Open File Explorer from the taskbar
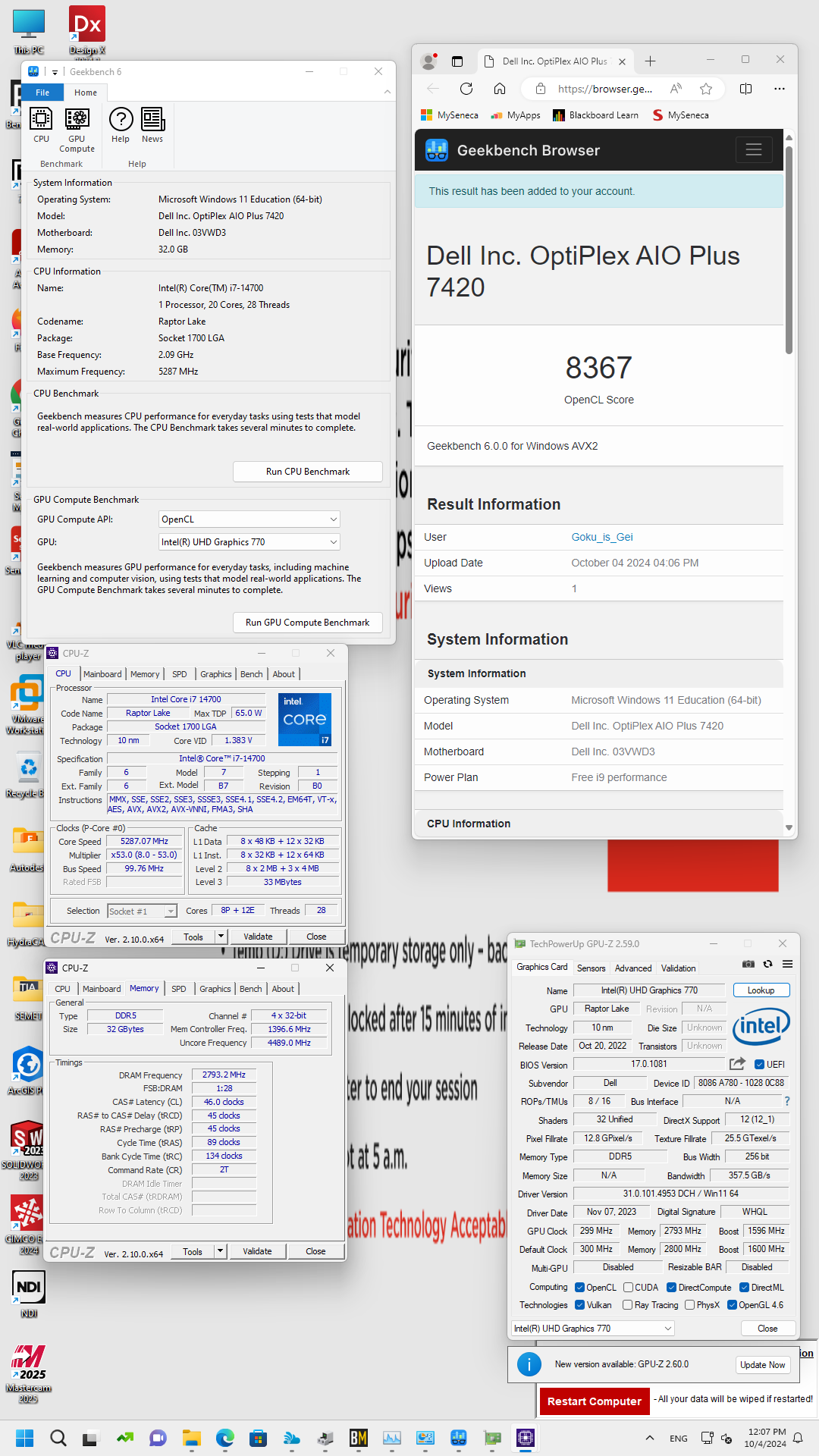Screen dimensions: 819x1456 pos(191,1438)
